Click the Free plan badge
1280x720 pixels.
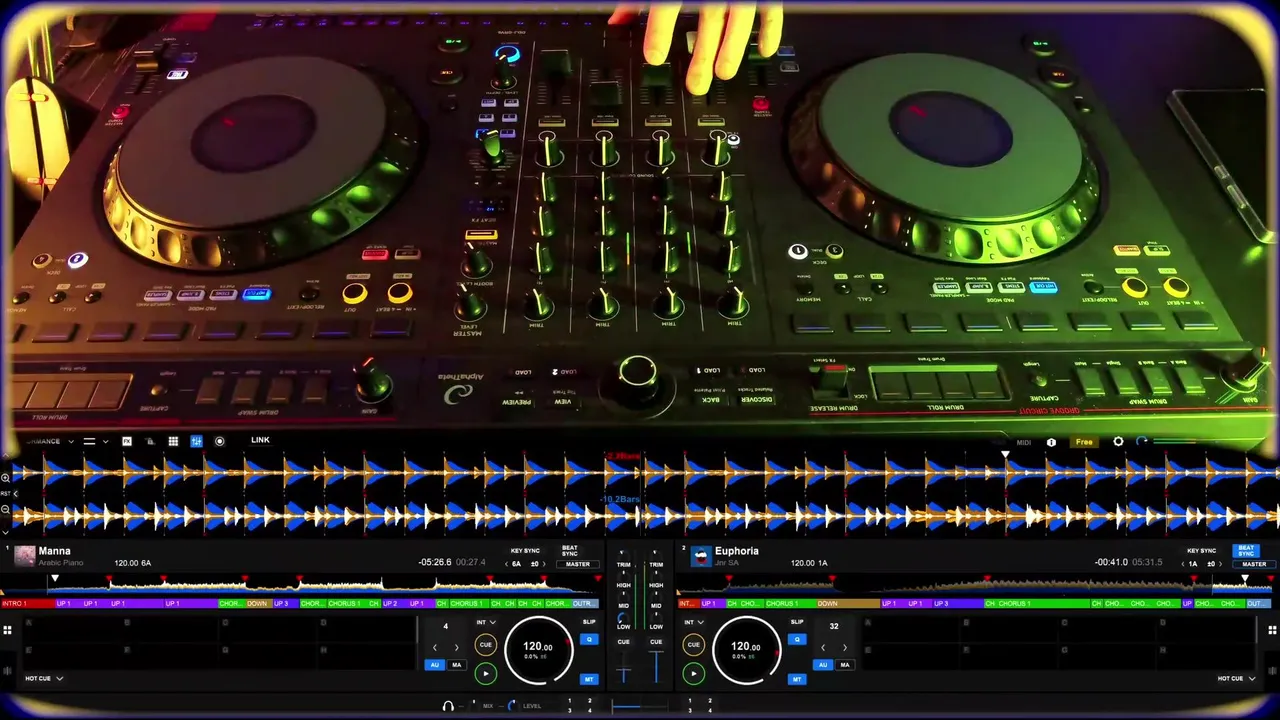pyautogui.click(x=1084, y=442)
